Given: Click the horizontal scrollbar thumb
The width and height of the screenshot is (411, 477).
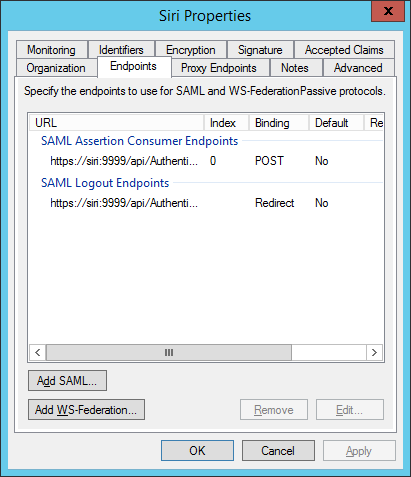Looking at the screenshot, I should click(x=169, y=352).
